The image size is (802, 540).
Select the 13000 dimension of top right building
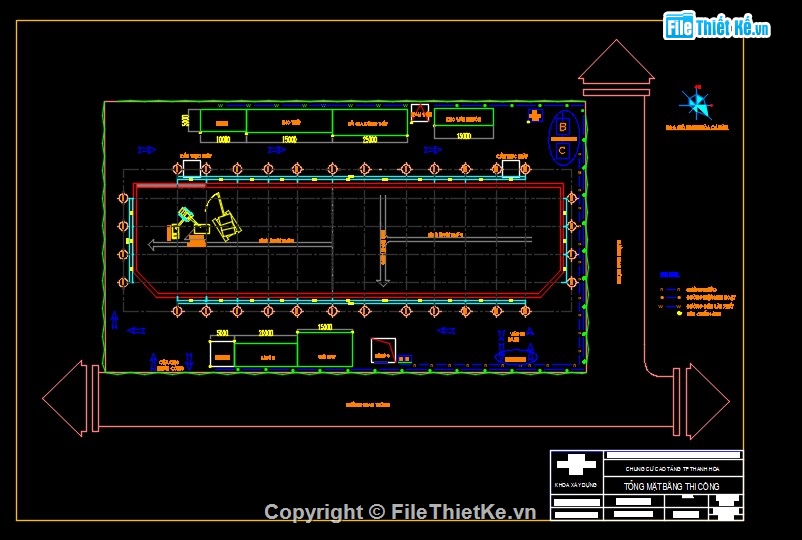tap(463, 136)
